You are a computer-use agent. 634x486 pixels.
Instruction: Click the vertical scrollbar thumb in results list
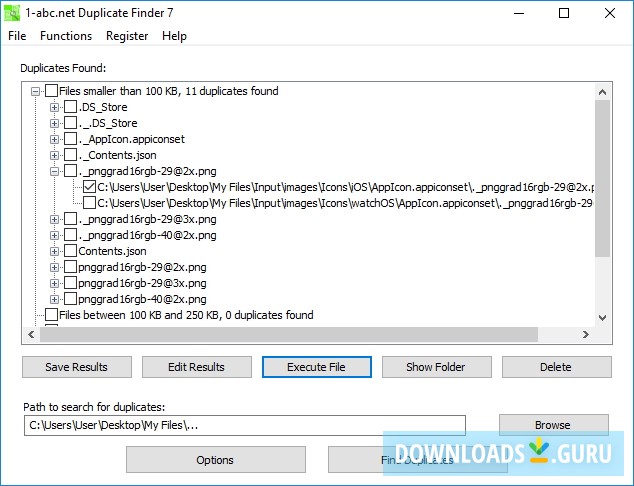[602, 178]
